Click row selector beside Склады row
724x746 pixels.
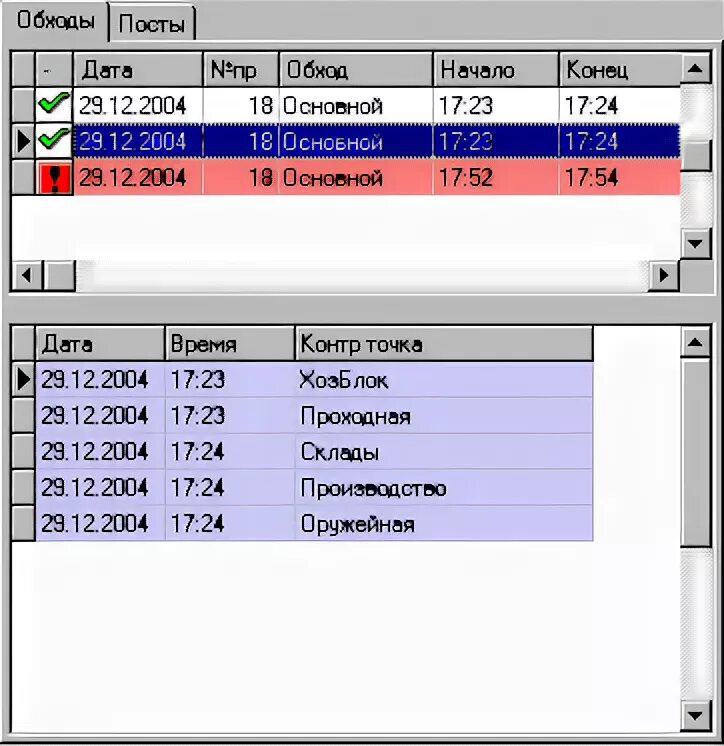[23, 452]
